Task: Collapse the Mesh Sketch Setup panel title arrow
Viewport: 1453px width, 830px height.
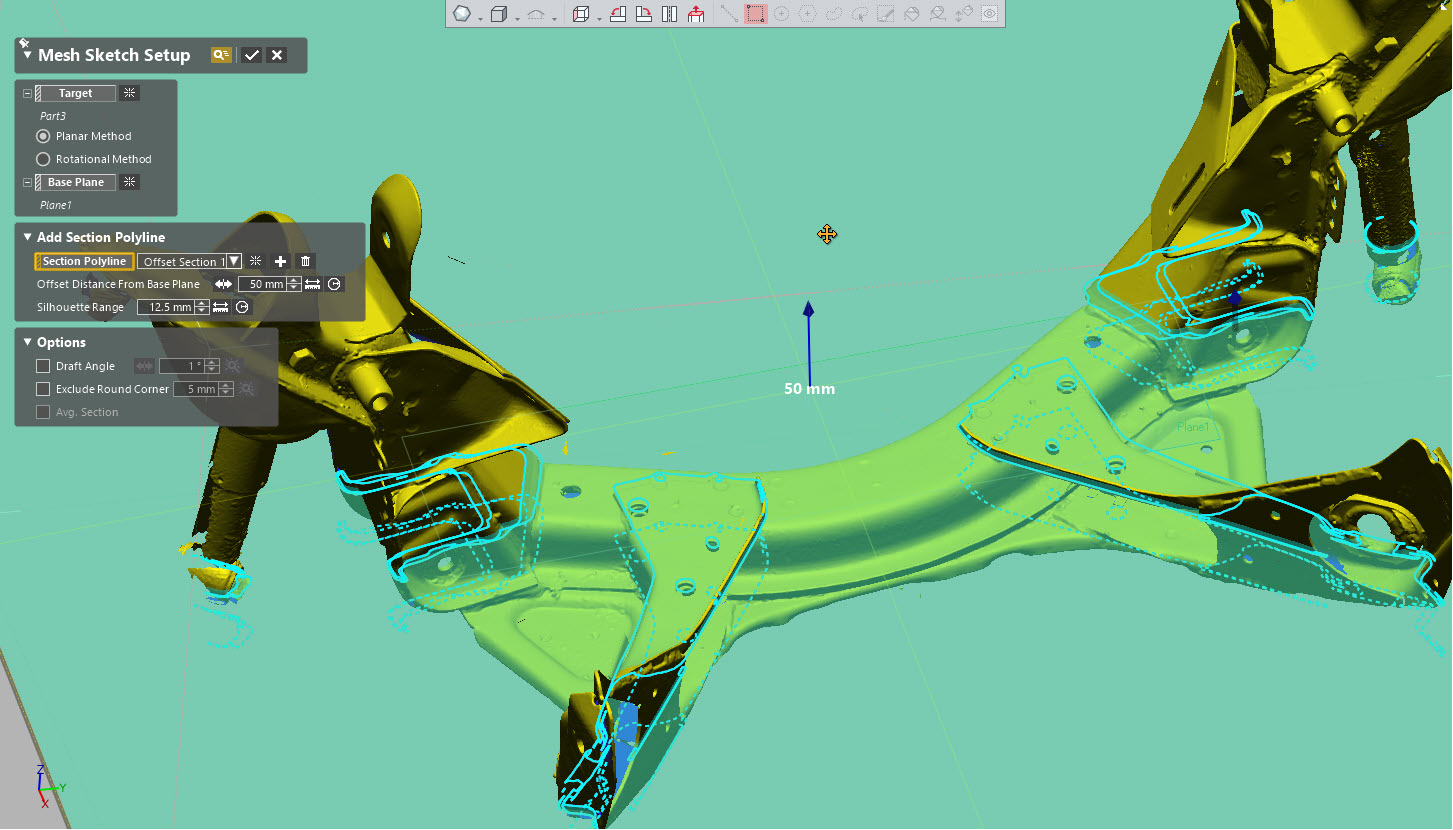Action: pyautogui.click(x=27, y=55)
